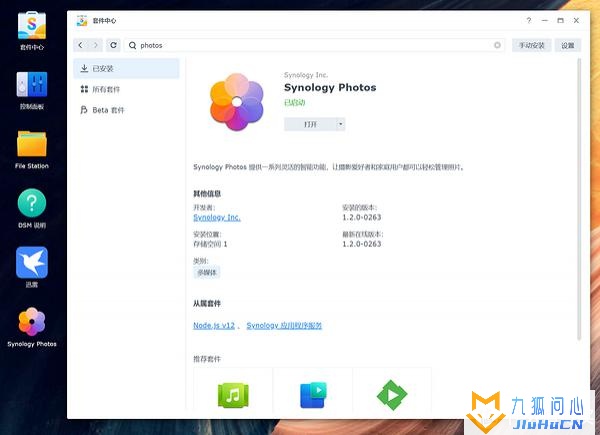Click the Package Center title bar icon
Screen dimensions: 600x435
tap(82, 21)
